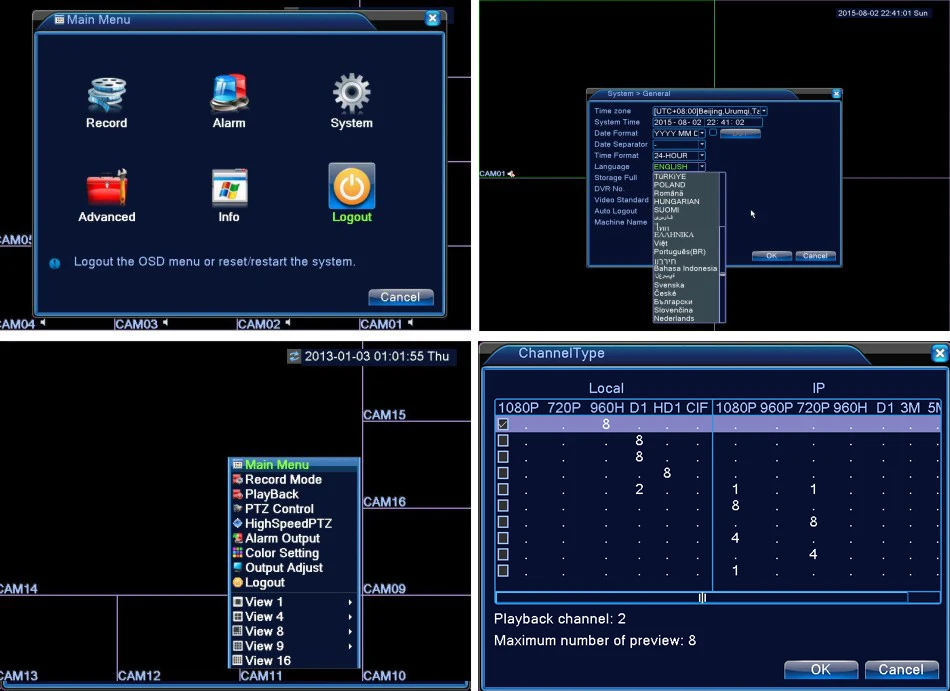950x691 pixels.
Task: Choose Bahasa Indonesia from the language list
Action: pos(685,268)
